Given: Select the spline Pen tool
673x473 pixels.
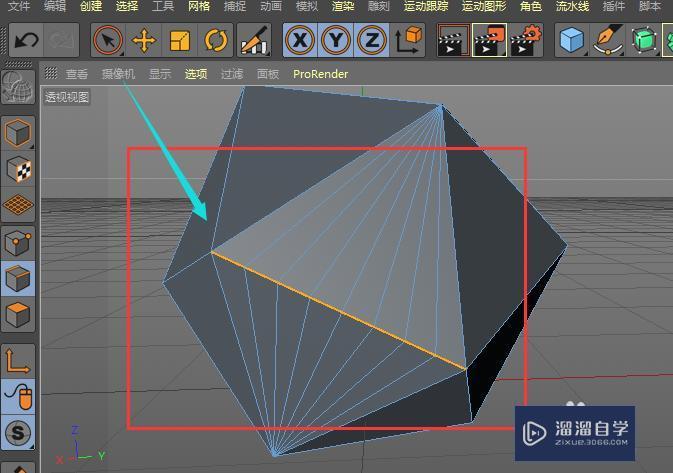Looking at the screenshot, I should (x=608, y=41).
